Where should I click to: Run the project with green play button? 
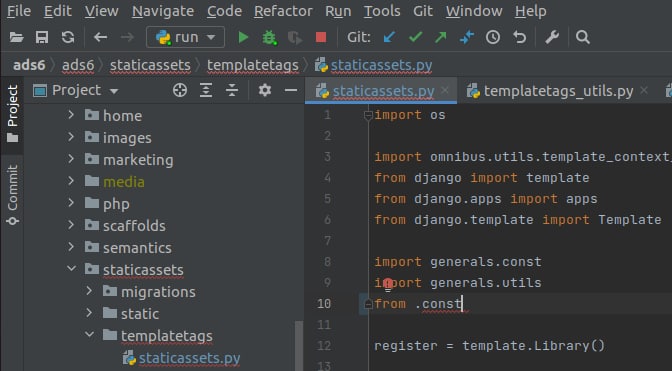tap(243, 37)
